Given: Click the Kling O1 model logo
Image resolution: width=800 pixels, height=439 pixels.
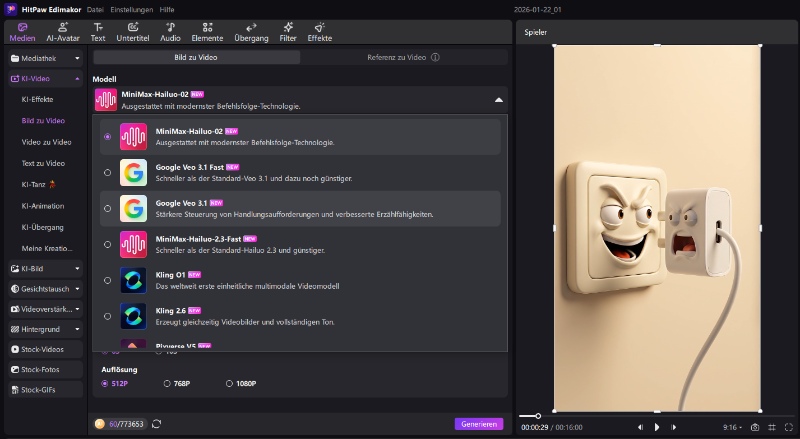Looking at the screenshot, I should [133, 280].
